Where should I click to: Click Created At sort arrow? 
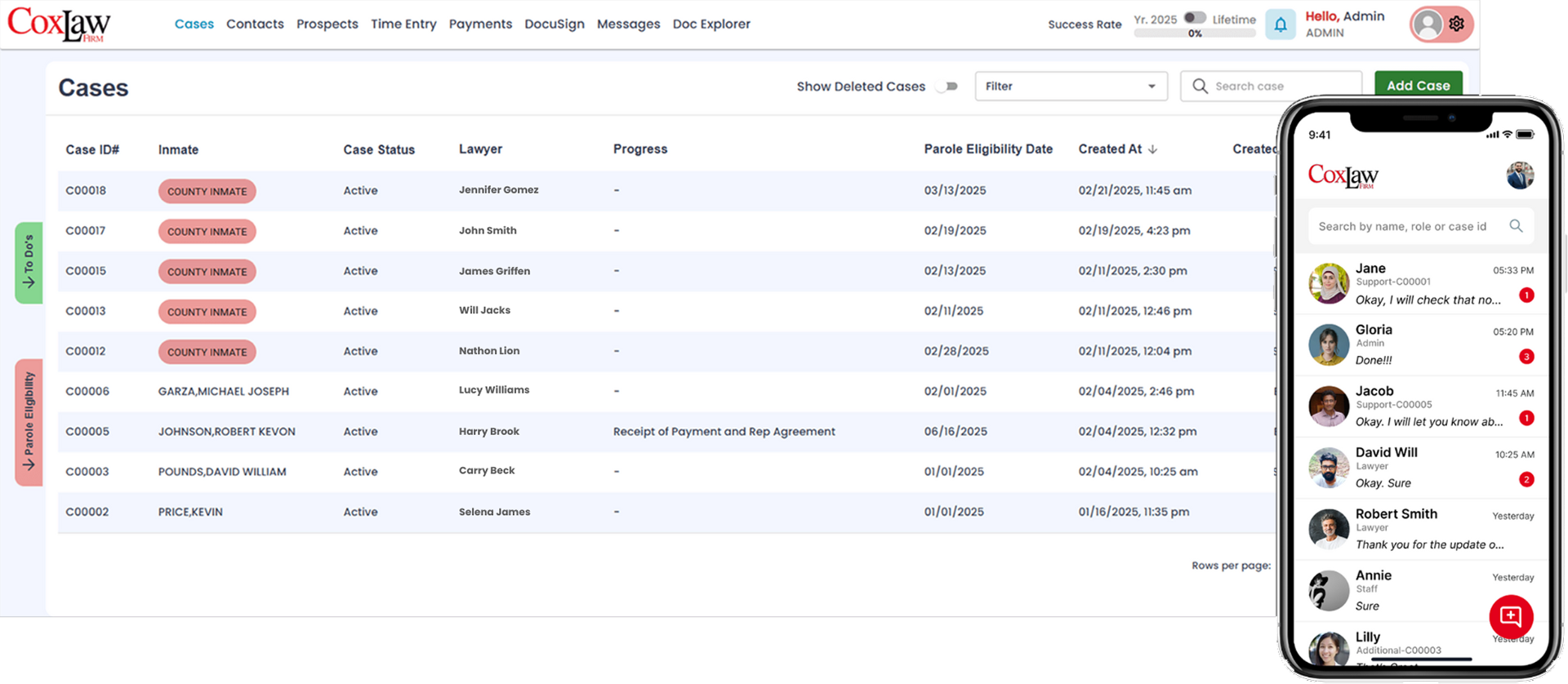(x=1153, y=149)
